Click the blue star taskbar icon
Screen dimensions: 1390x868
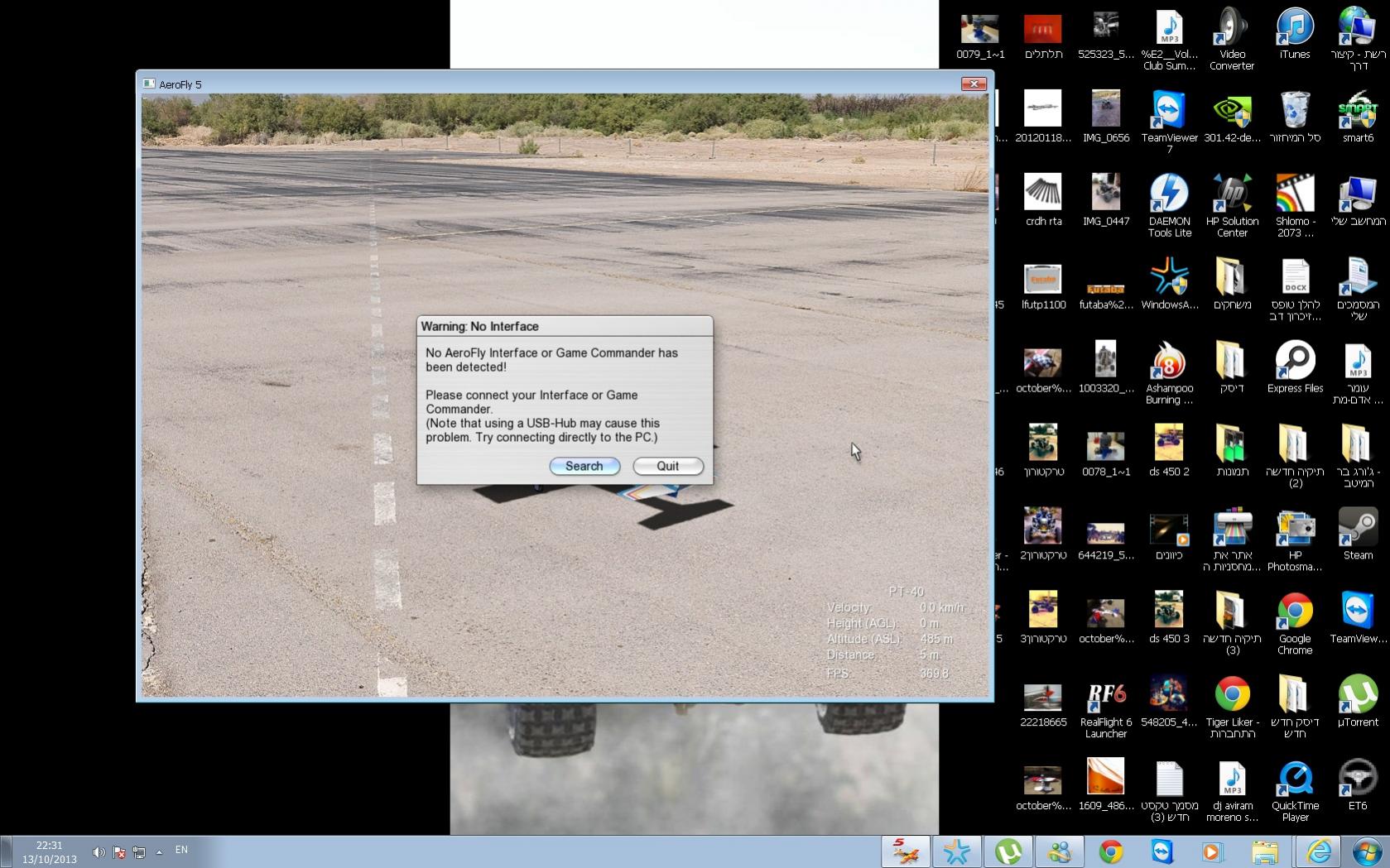point(957,851)
